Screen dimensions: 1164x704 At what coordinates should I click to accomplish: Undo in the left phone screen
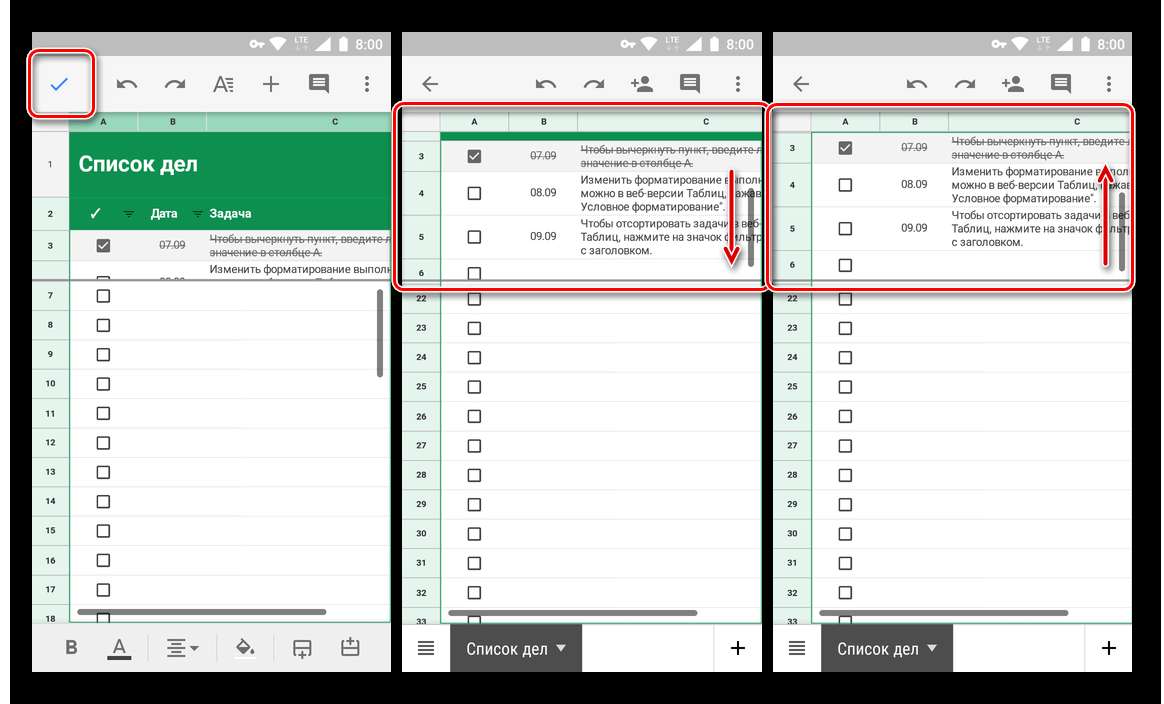127,84
